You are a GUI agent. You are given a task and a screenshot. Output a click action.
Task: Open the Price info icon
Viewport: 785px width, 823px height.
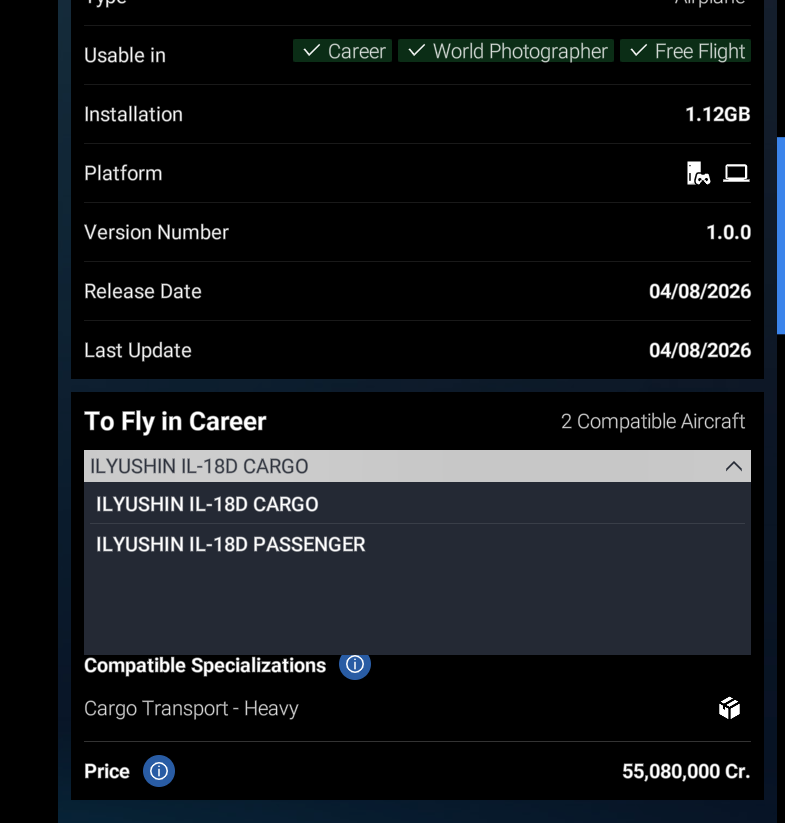[x=159, y=771]
